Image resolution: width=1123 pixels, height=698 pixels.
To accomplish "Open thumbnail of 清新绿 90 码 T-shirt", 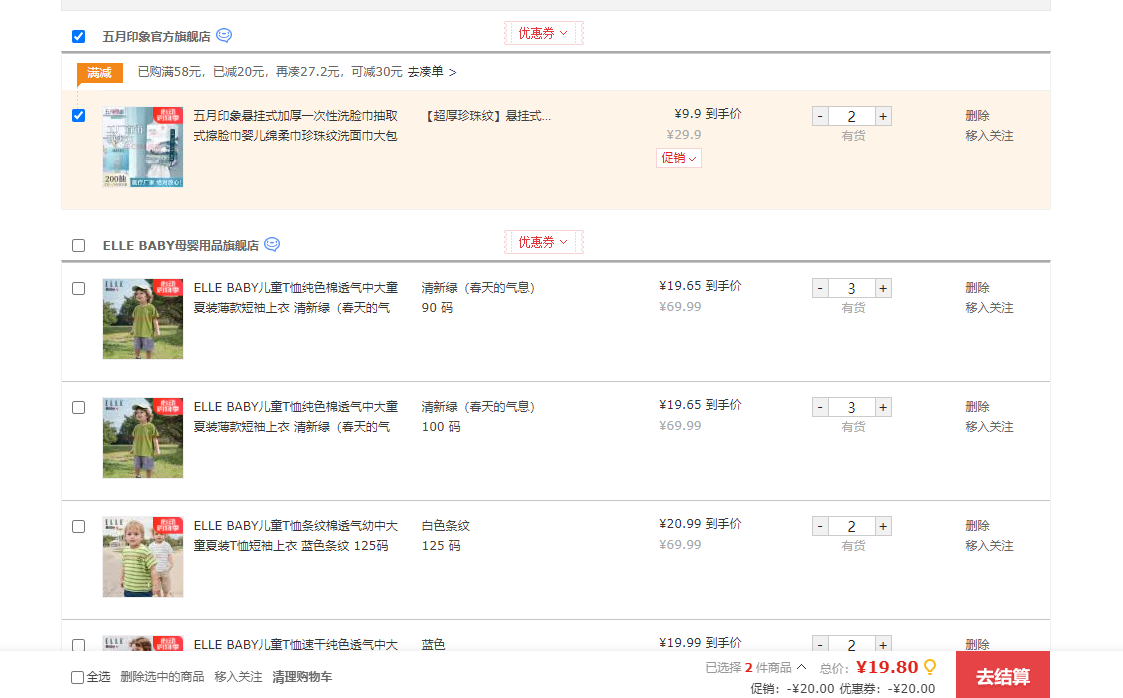I will [x=143, y=319].
